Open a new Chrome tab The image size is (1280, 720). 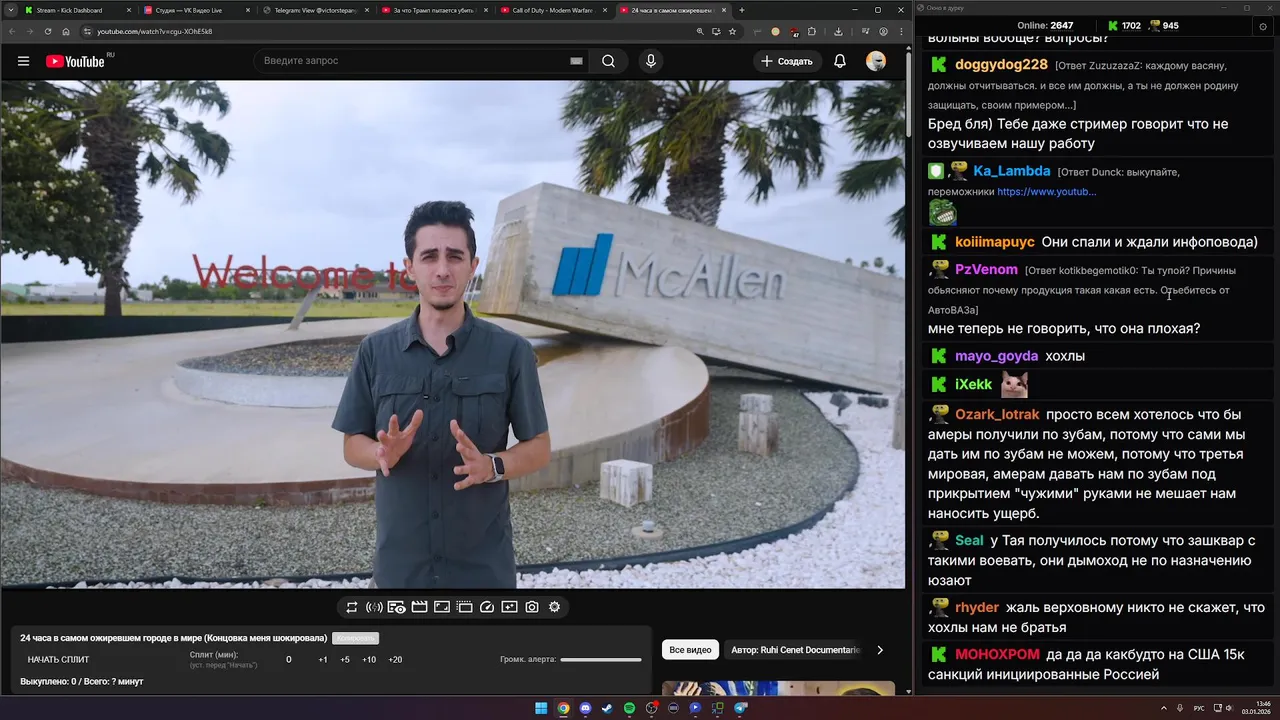point(741,10)
